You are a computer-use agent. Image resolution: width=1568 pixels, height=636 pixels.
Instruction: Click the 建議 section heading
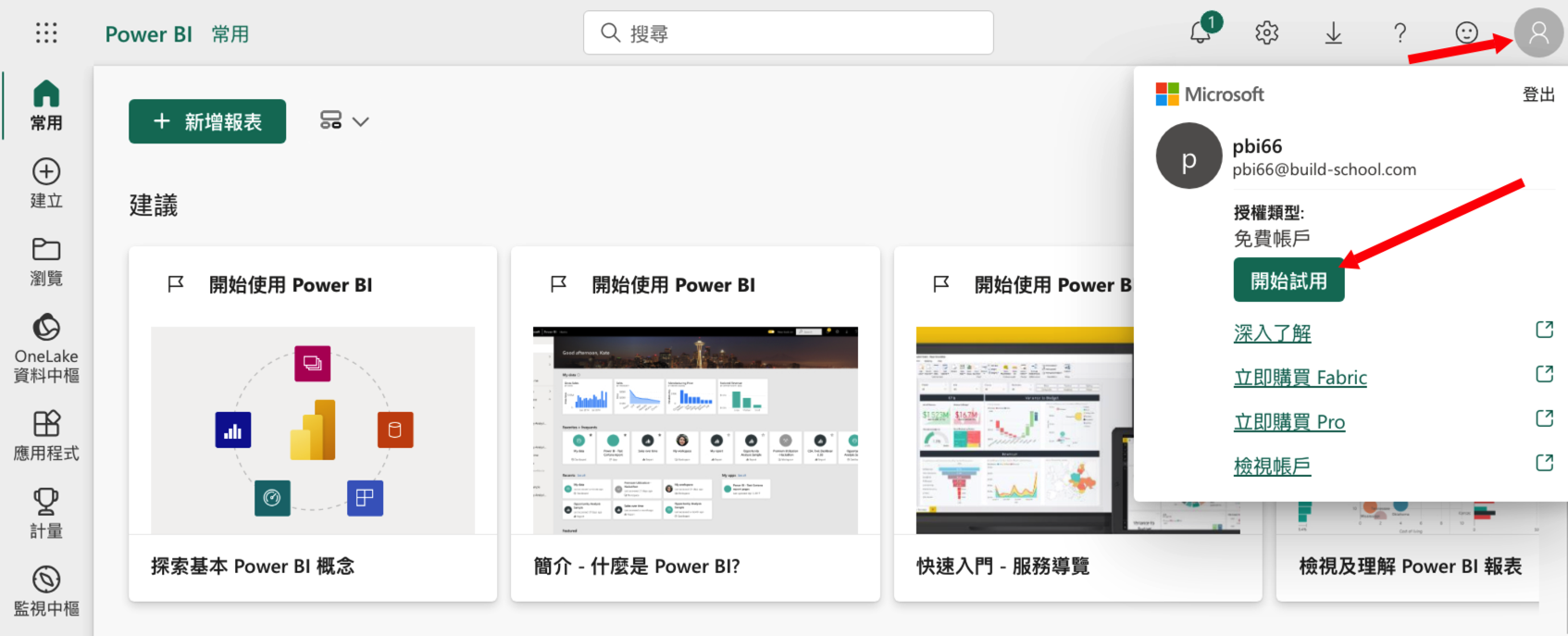[154, 206]
